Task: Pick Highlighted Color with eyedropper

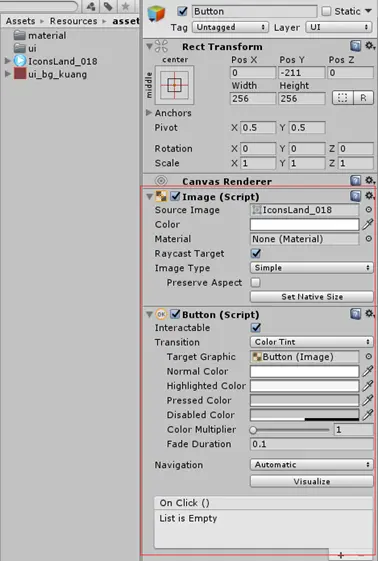Action: (x=368, y=386)
